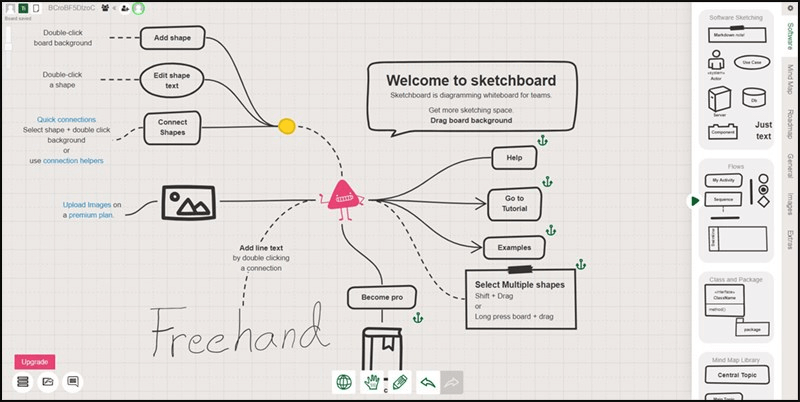This screenshot has height=402, width=800.
Task: Open the Roadmap tab
Action: [x=790, y=125]
